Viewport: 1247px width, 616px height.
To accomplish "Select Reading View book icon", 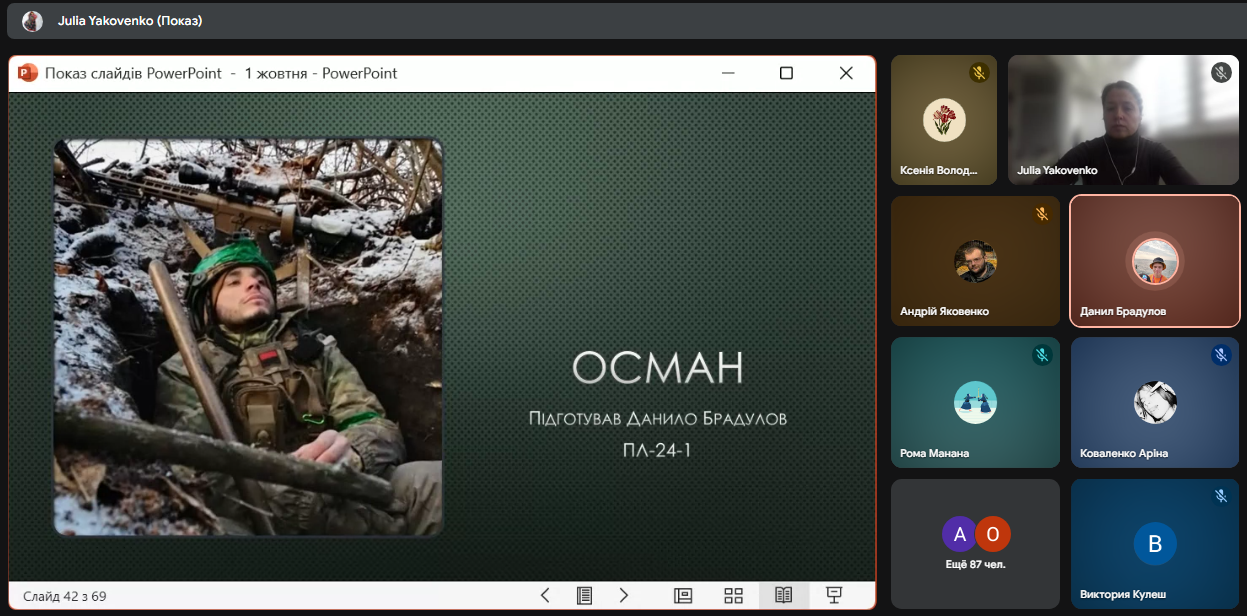I will point(784,596).
